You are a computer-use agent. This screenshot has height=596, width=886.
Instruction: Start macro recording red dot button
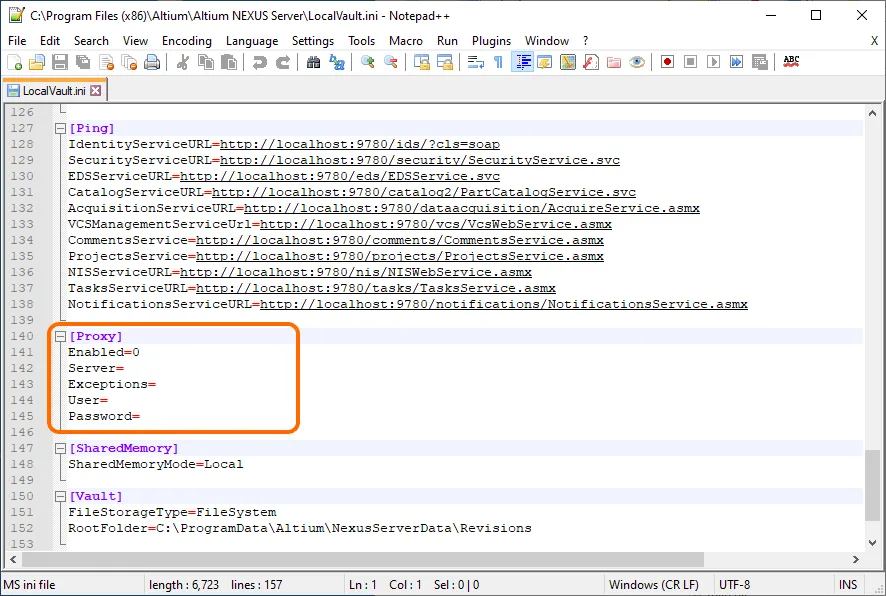point(667,62)
